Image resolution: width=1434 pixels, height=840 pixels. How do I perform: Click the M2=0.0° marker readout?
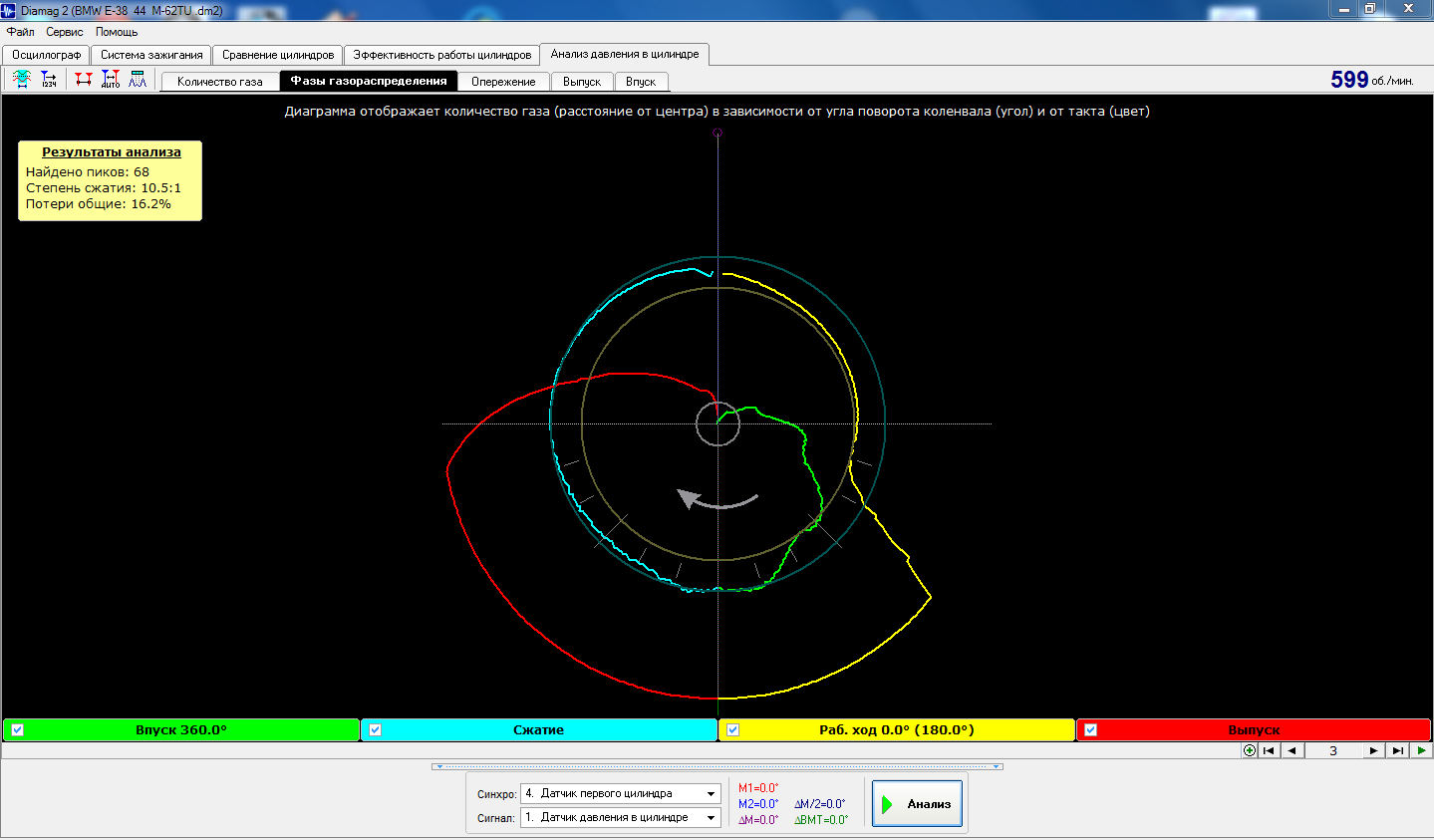[x=758, y=804]
